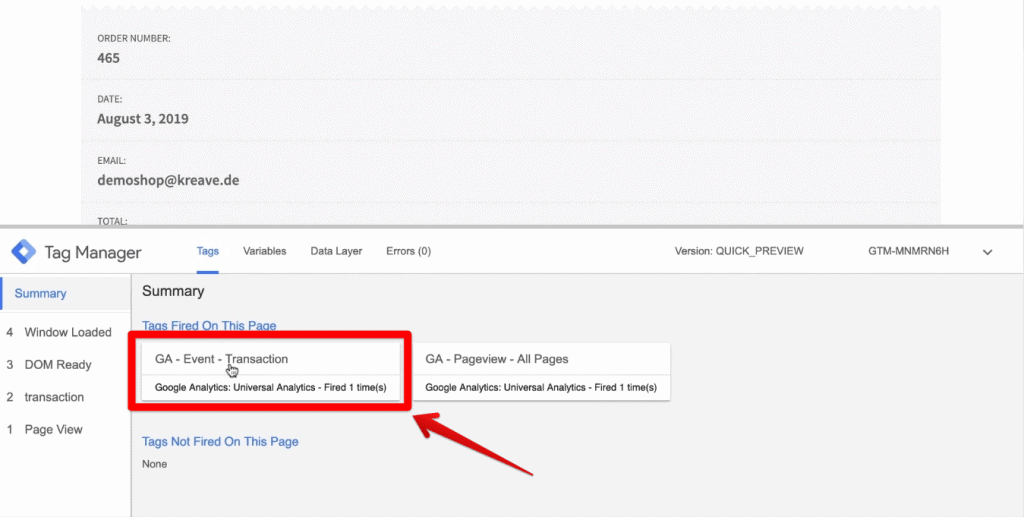Image resolution: width=1024 pixels, height=517 pixels.
Task: Click Tags Not Fired On This Page heading
Action: coord(220,441)
